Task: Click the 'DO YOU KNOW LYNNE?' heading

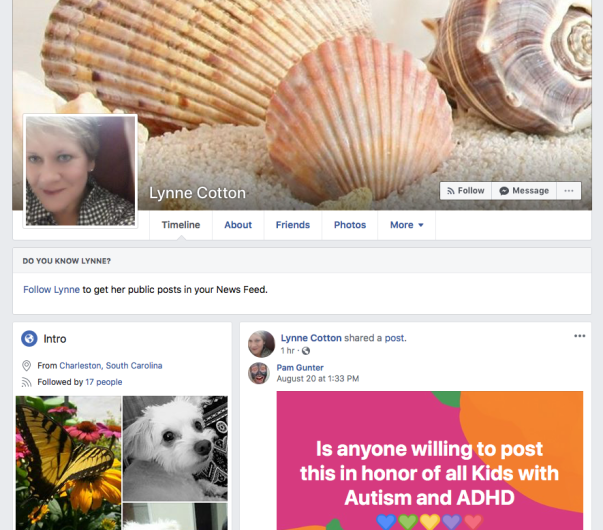Action: [67, 261]
